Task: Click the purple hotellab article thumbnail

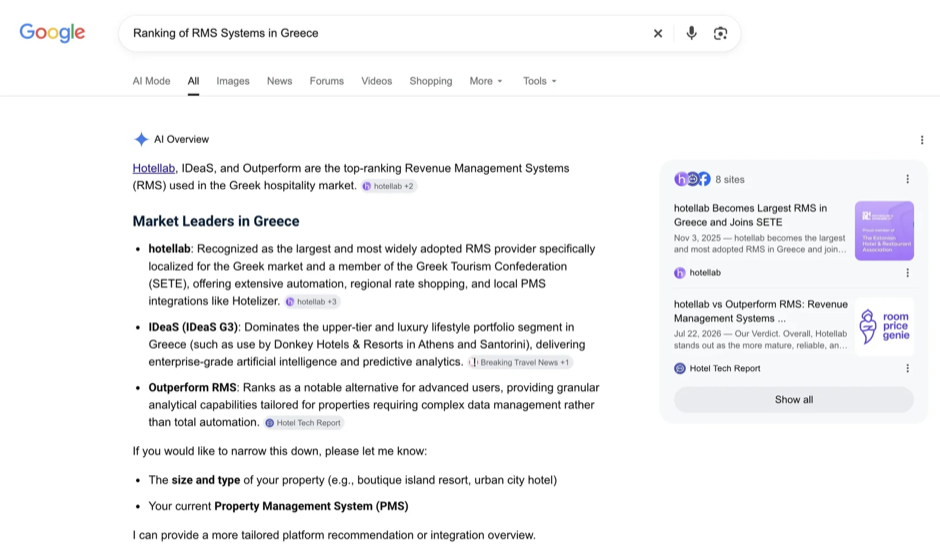Action: [884, 231]
